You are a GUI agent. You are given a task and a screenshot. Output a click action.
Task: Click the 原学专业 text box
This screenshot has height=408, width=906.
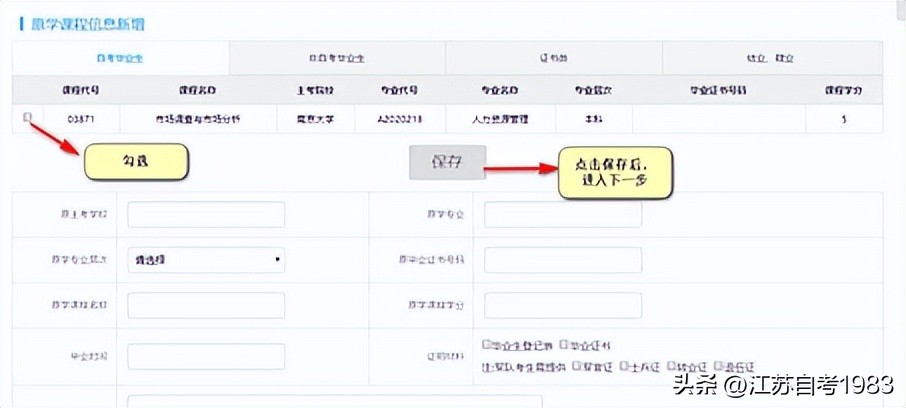563,215
